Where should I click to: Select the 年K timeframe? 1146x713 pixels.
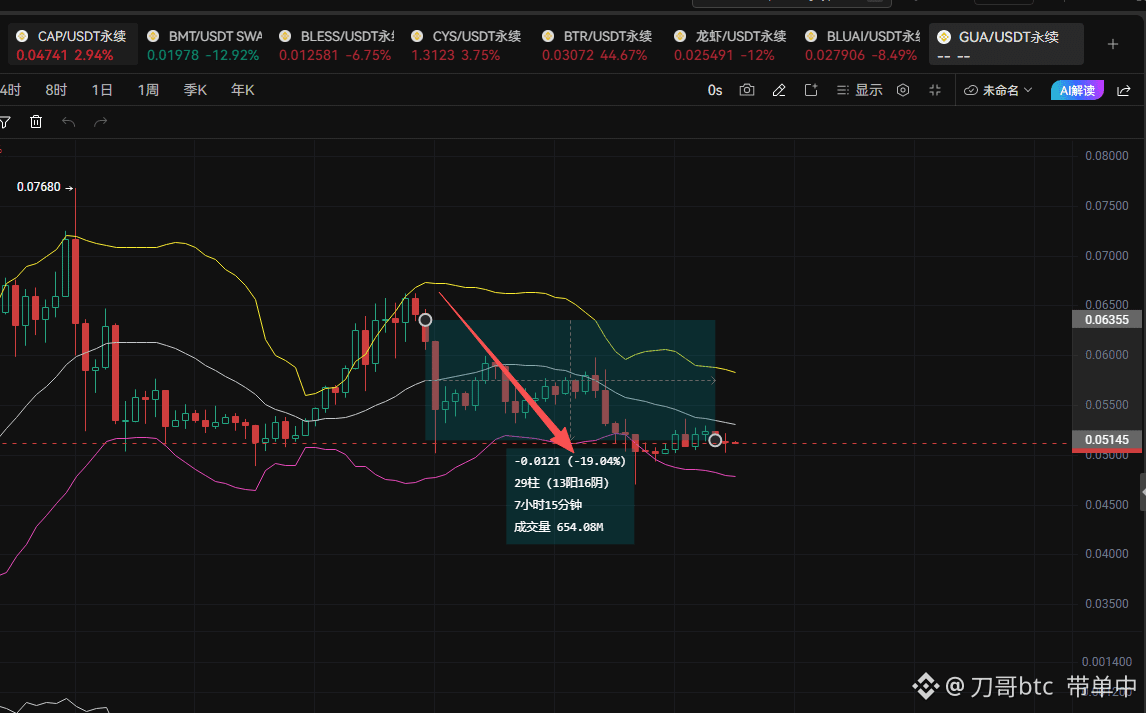pos(243,90)
